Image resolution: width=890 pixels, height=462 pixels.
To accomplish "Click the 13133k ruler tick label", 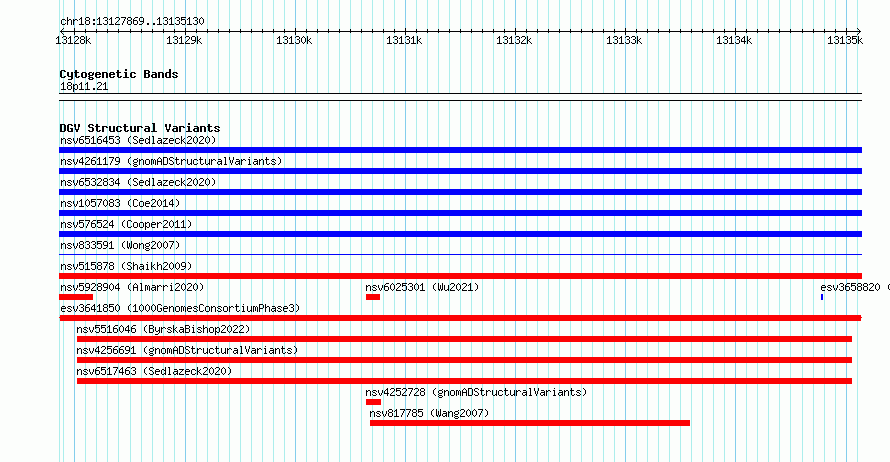I will tap(624, 40).
